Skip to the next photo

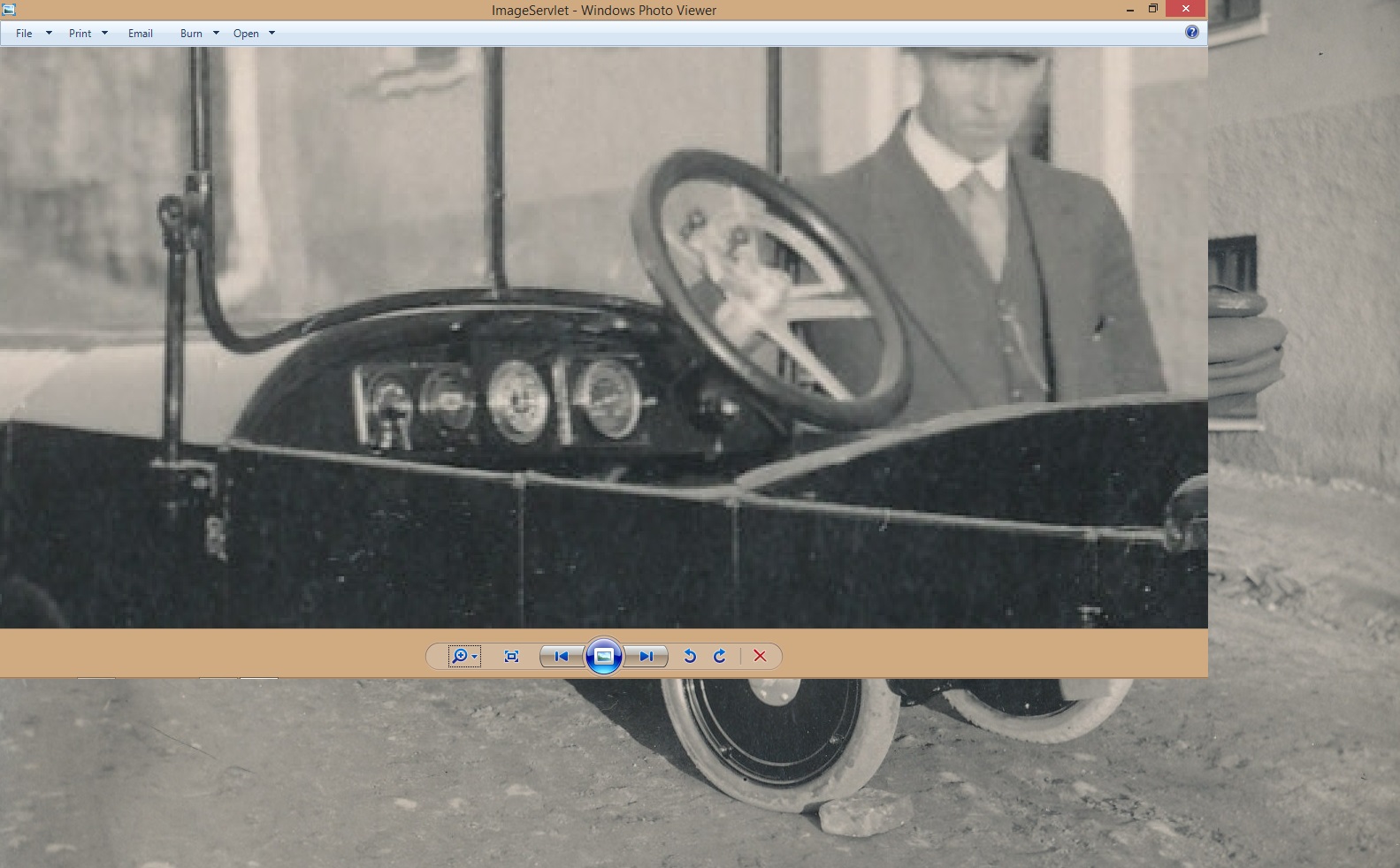pyautogui.click(x=646, y=656)
